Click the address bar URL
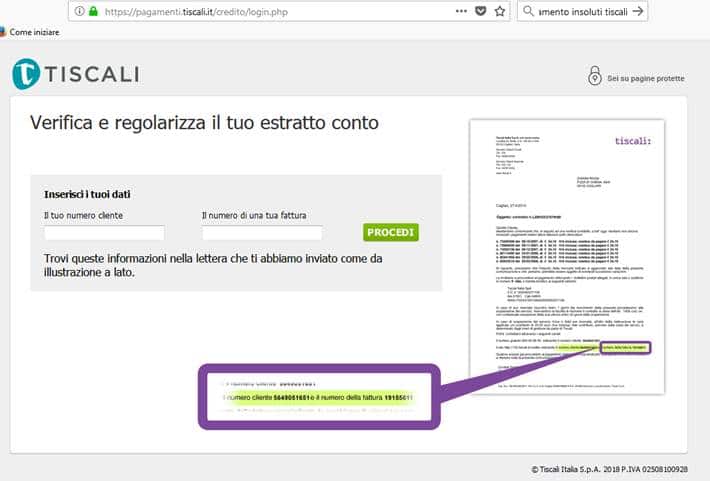 (196, 12)
